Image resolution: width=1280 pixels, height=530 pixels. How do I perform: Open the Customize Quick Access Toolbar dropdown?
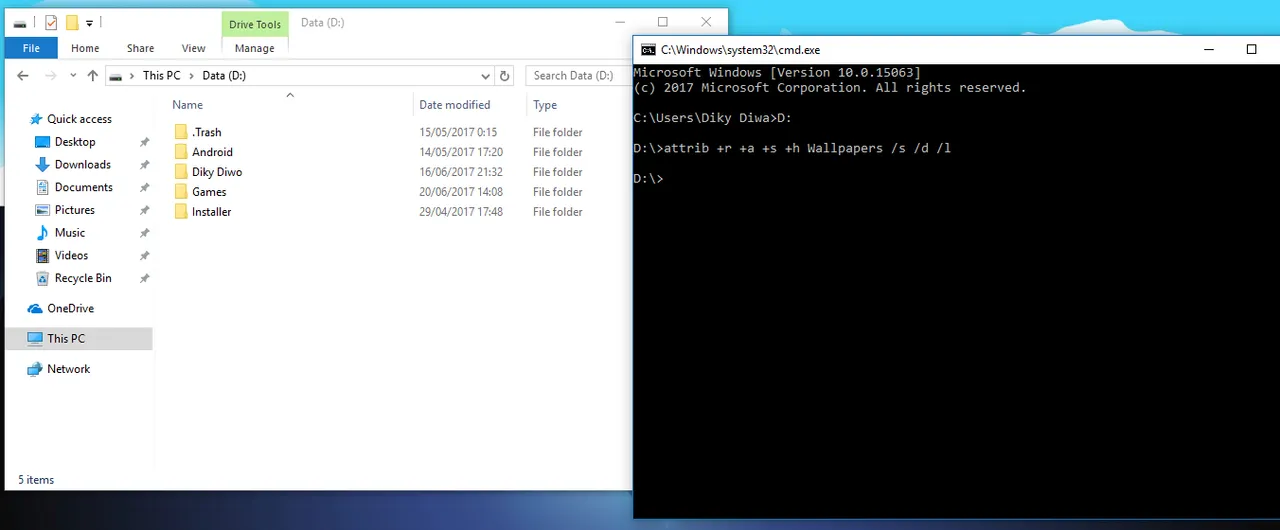(x=89, y=23)
